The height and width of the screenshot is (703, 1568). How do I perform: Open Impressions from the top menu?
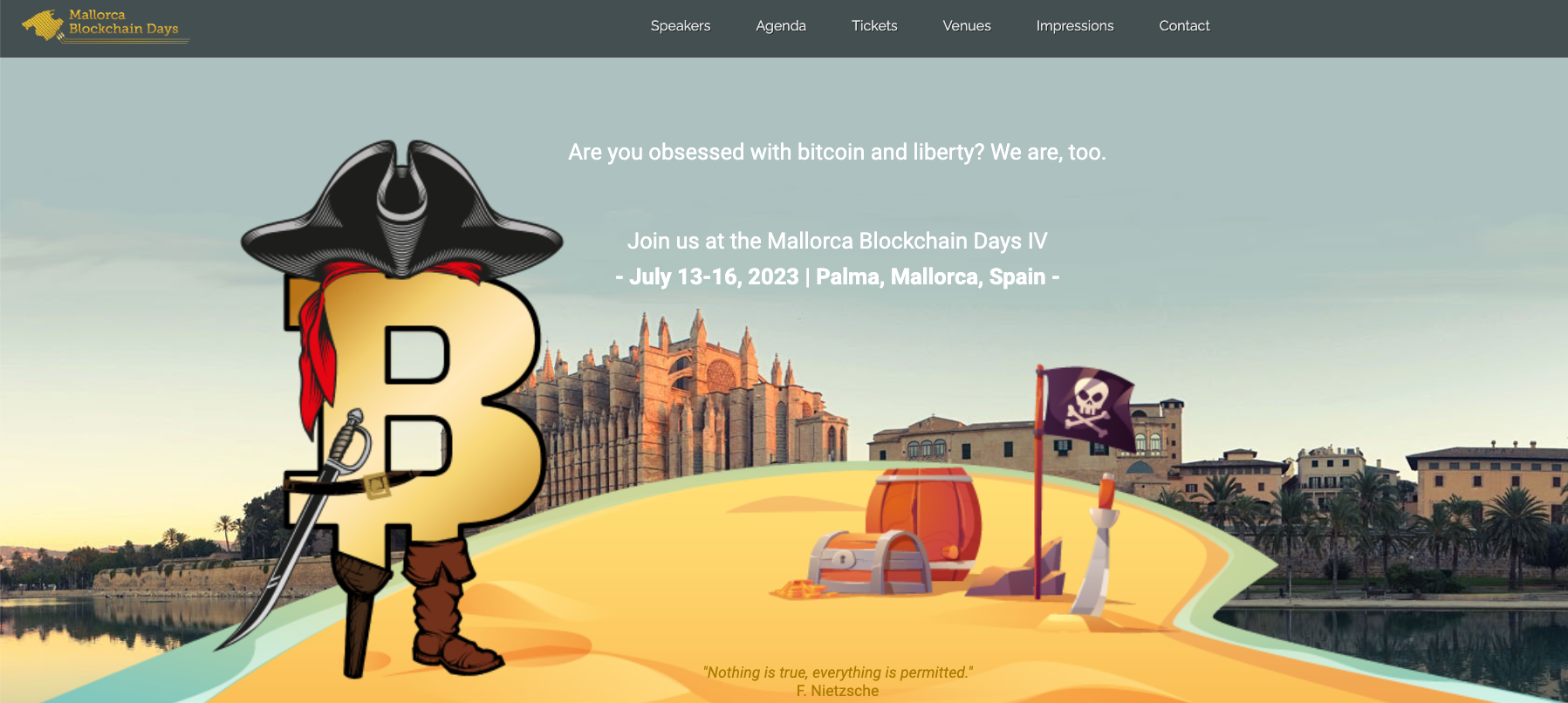click(1075, 26)
